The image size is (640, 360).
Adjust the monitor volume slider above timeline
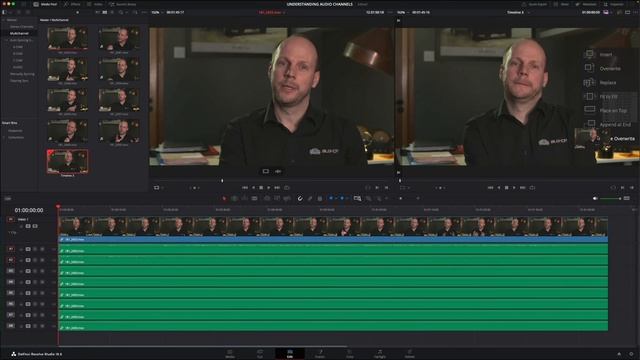(610, 198)
